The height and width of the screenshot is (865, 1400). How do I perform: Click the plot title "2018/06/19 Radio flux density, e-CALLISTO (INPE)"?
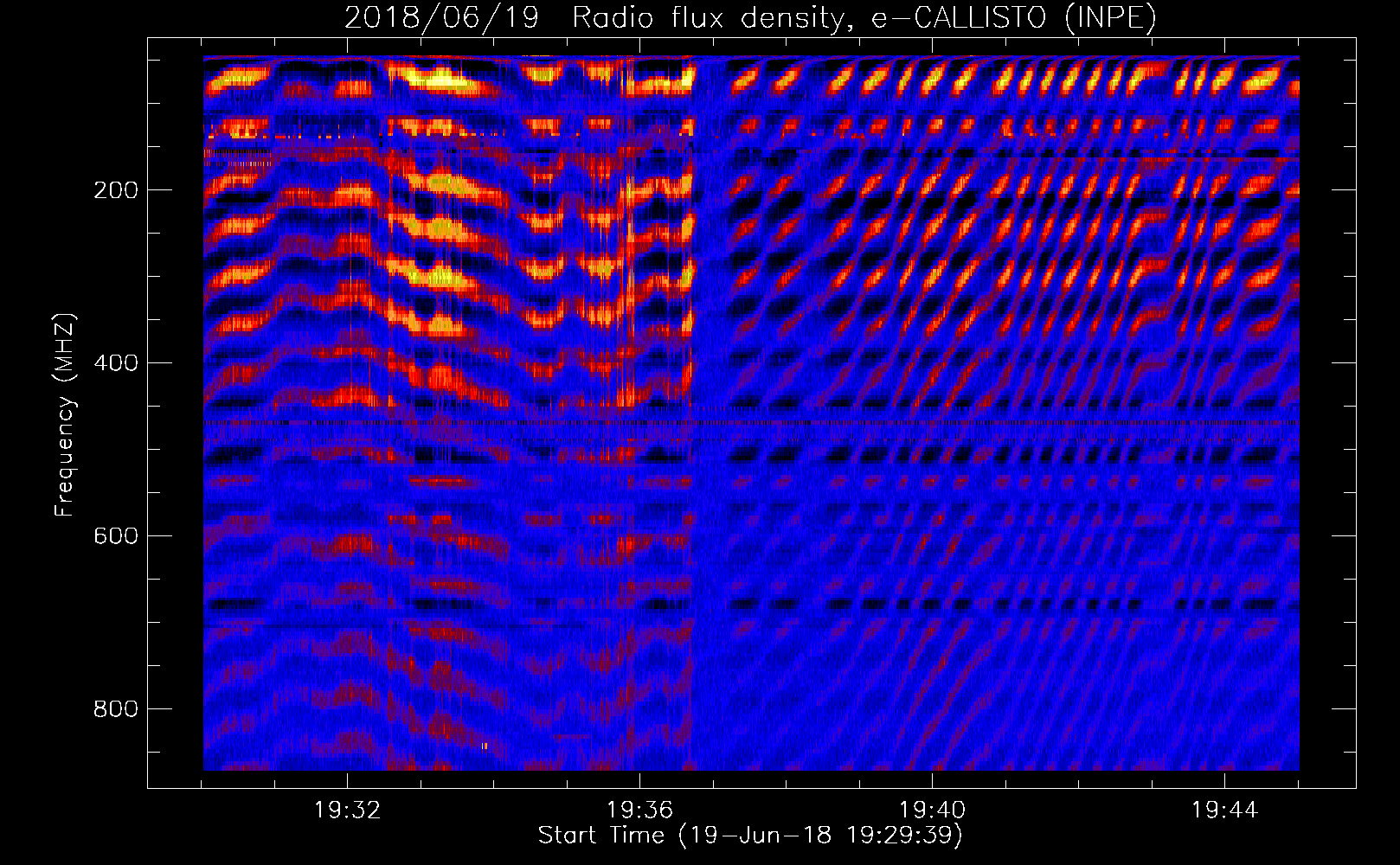tap(750, 17)
